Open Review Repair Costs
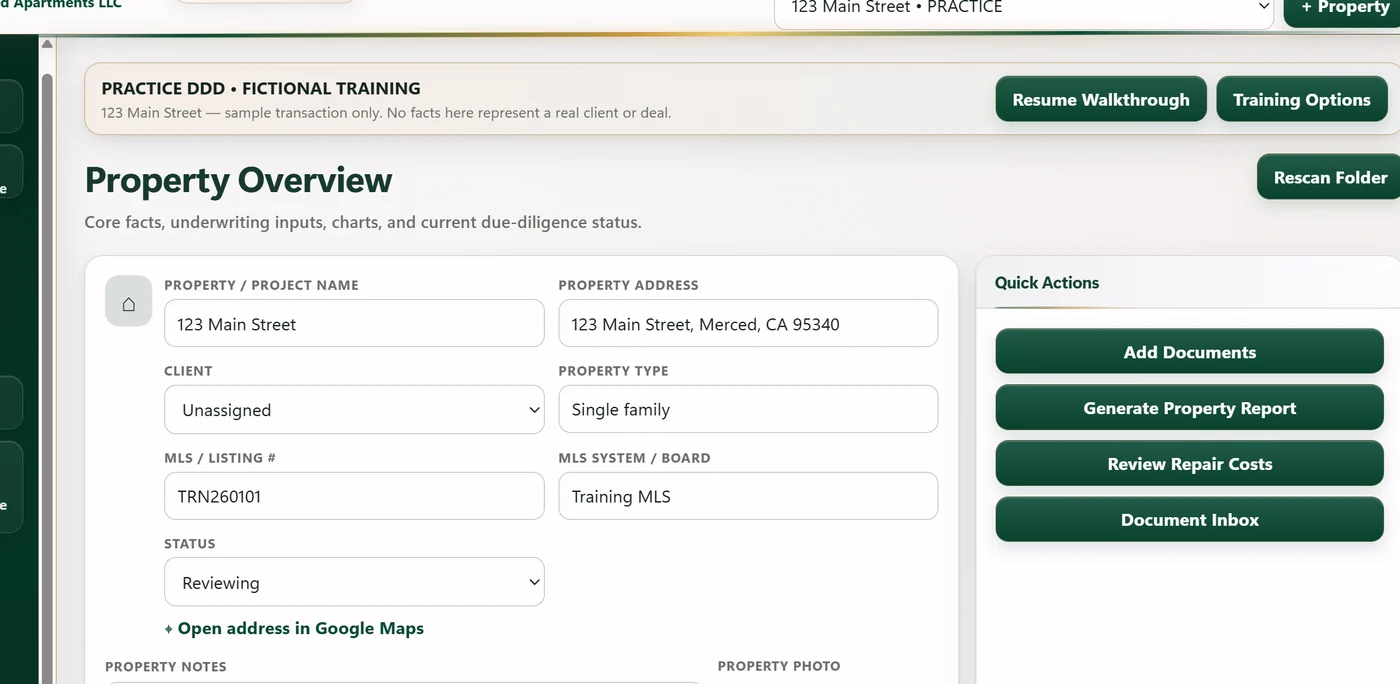Image resolution: width=1400 pixels, height=684 pixels. (x=1190, y=464)
